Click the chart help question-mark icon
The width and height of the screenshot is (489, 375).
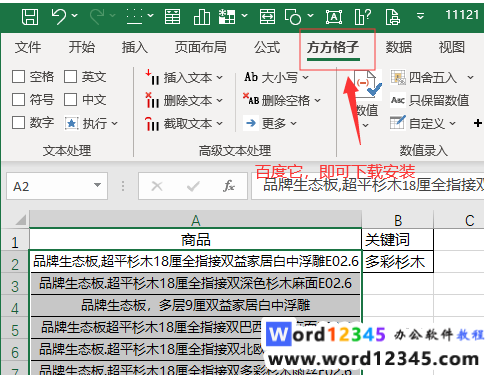(x=363, y=16)
